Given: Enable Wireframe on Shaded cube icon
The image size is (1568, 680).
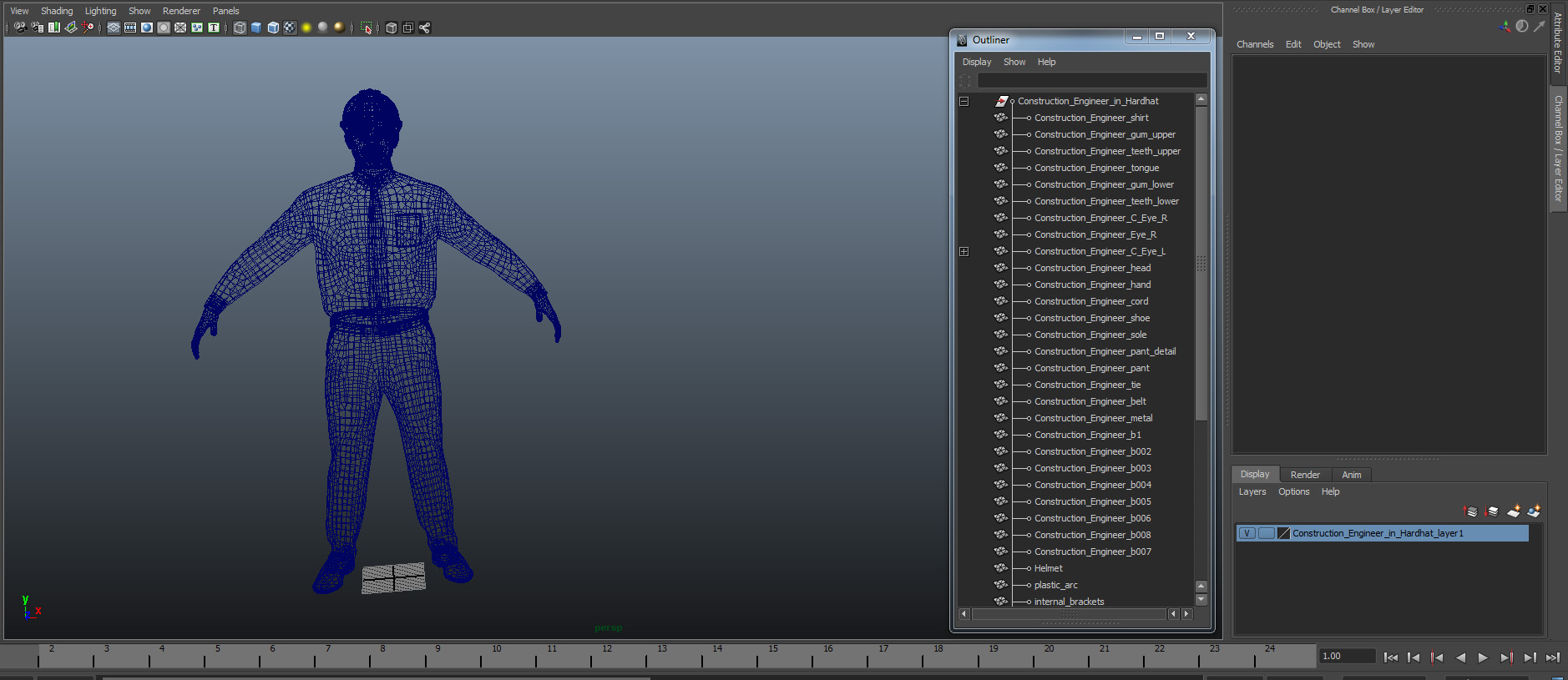Looking at the screenshot, I should (273, 28).
